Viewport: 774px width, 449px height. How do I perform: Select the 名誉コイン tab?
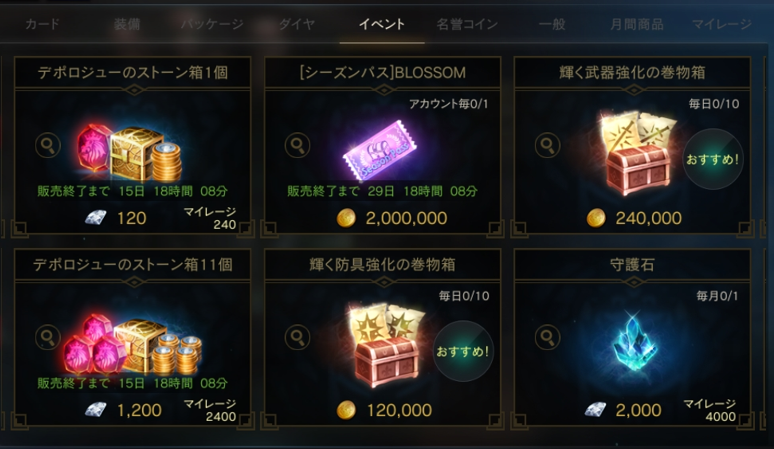point(467,24)
